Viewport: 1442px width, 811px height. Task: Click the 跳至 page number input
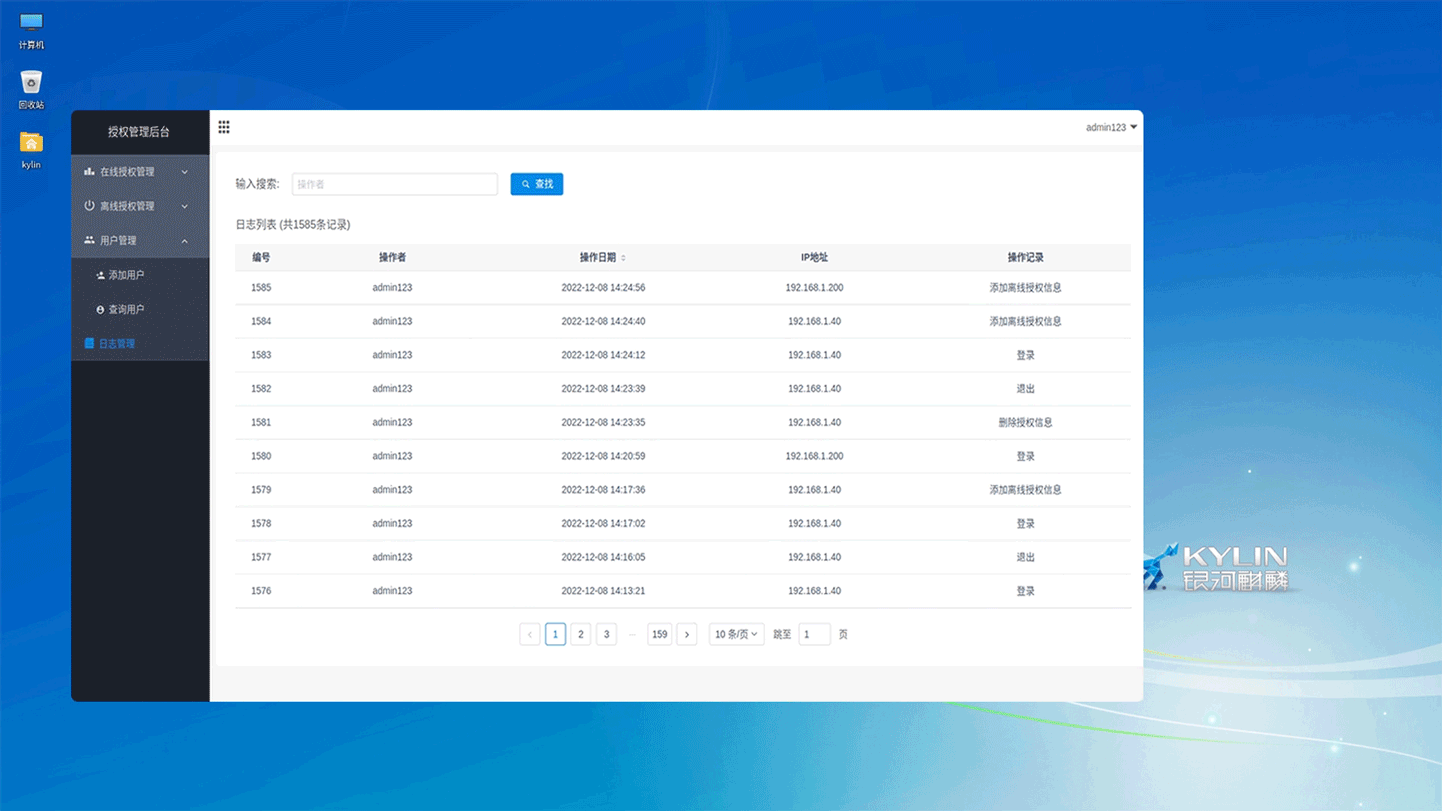pos(814,634)
